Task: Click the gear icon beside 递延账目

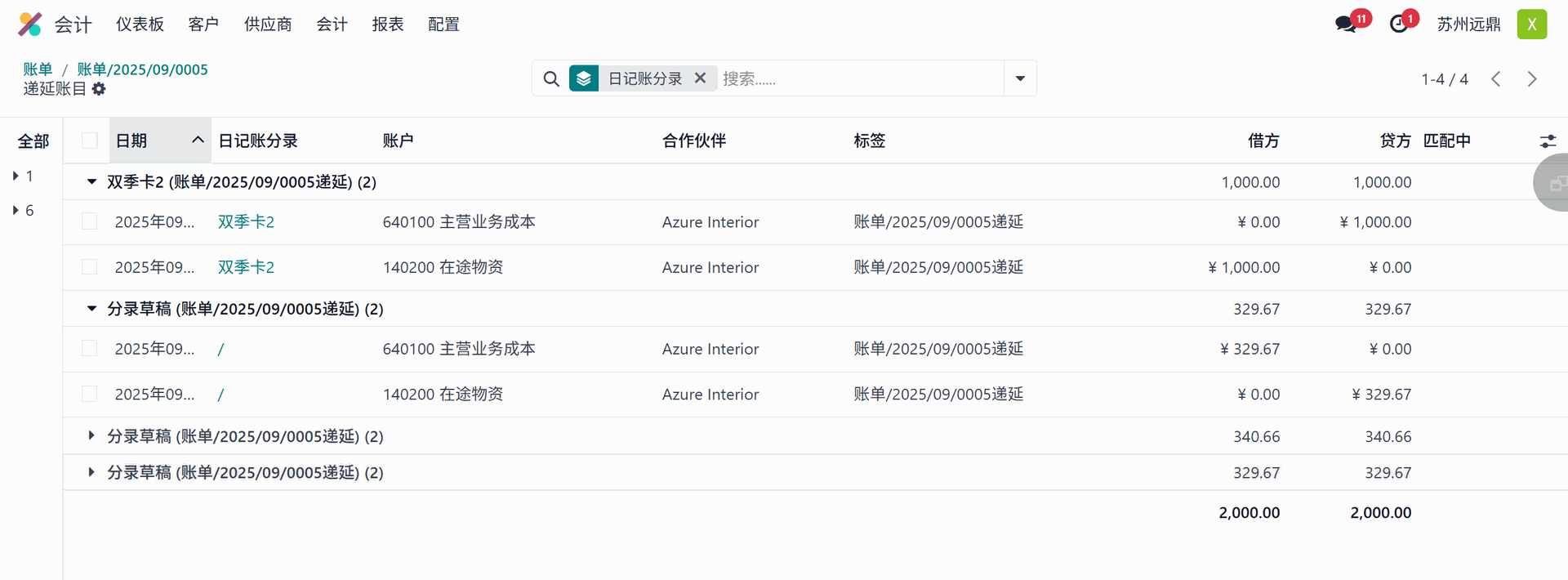Action: 99,89
